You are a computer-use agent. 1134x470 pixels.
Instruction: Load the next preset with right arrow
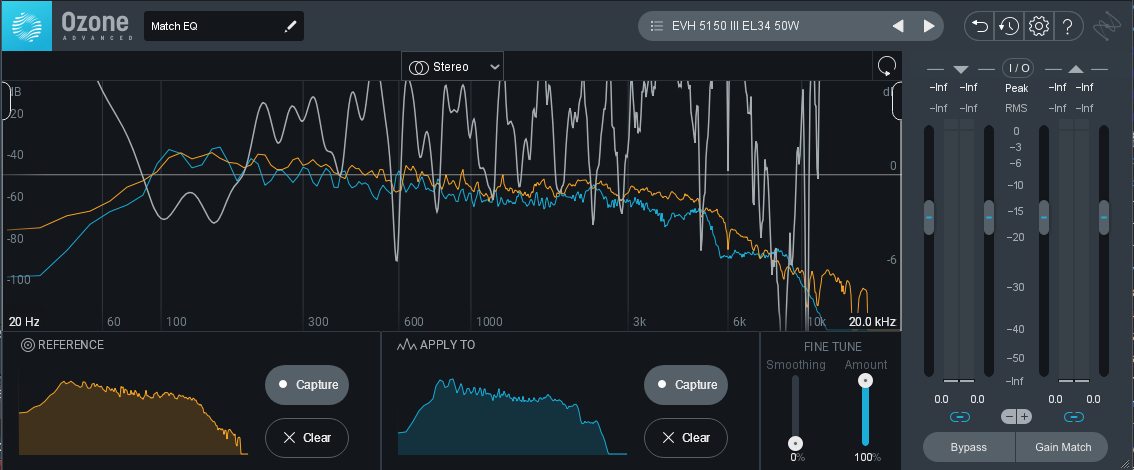[929, 26]
